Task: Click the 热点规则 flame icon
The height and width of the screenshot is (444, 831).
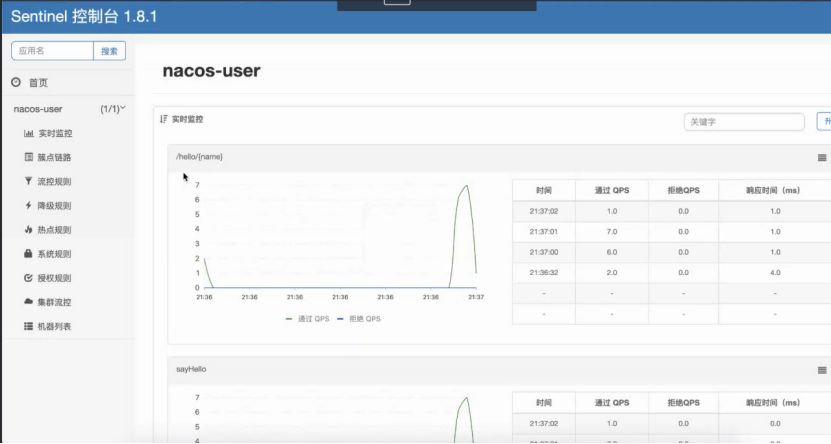Action: pyautogui.click(x=29, y=229)
